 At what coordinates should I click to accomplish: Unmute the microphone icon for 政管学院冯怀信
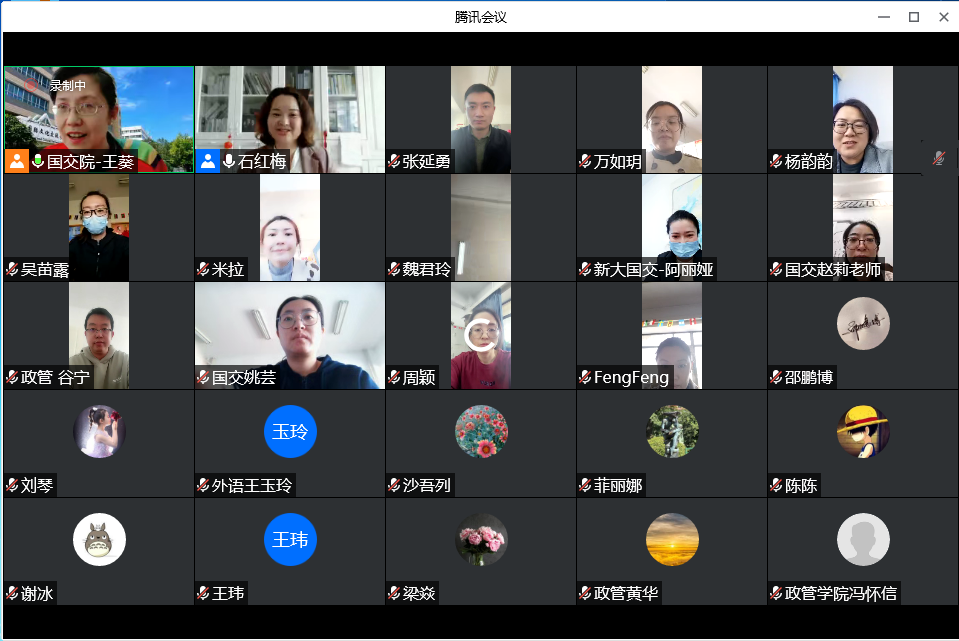pyautogui.click(x=776, y=593)
